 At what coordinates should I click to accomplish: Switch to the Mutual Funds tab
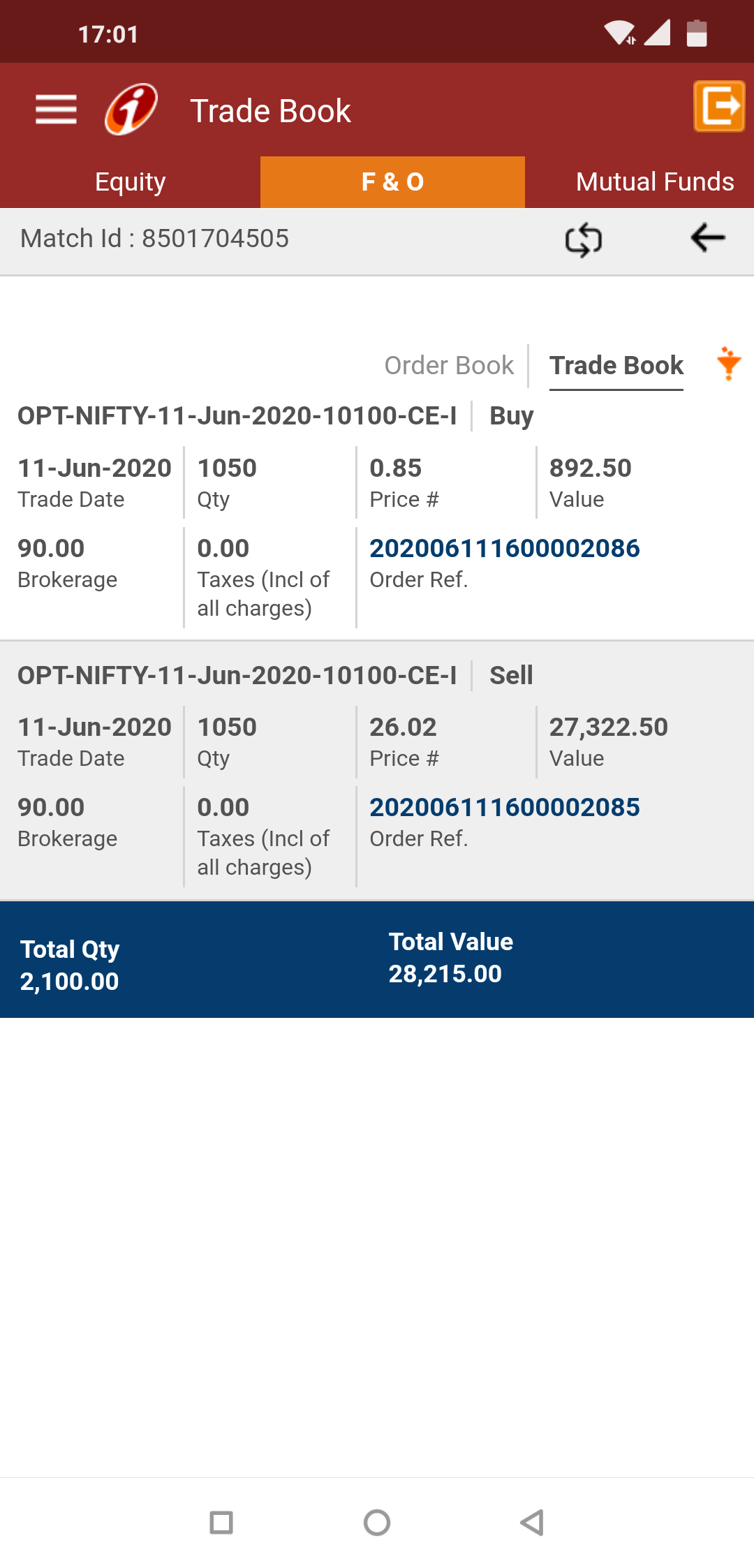point(654,182)
